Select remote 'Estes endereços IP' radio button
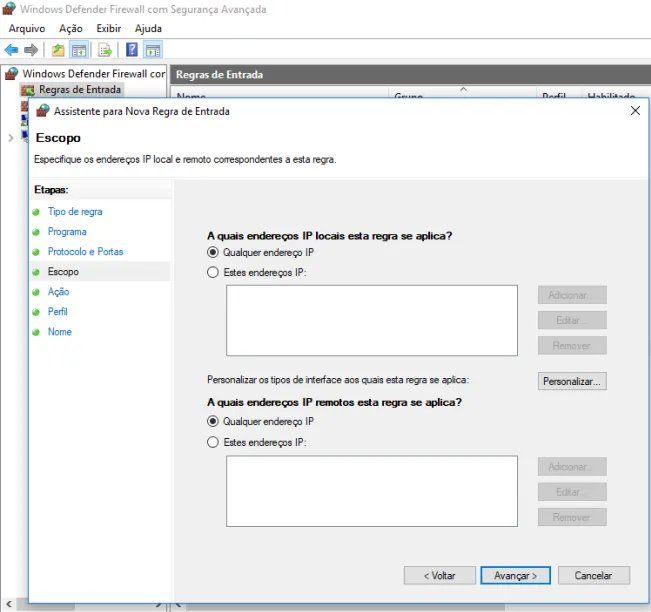Viewport: 651px width, 612px height. tap(213, 442)
